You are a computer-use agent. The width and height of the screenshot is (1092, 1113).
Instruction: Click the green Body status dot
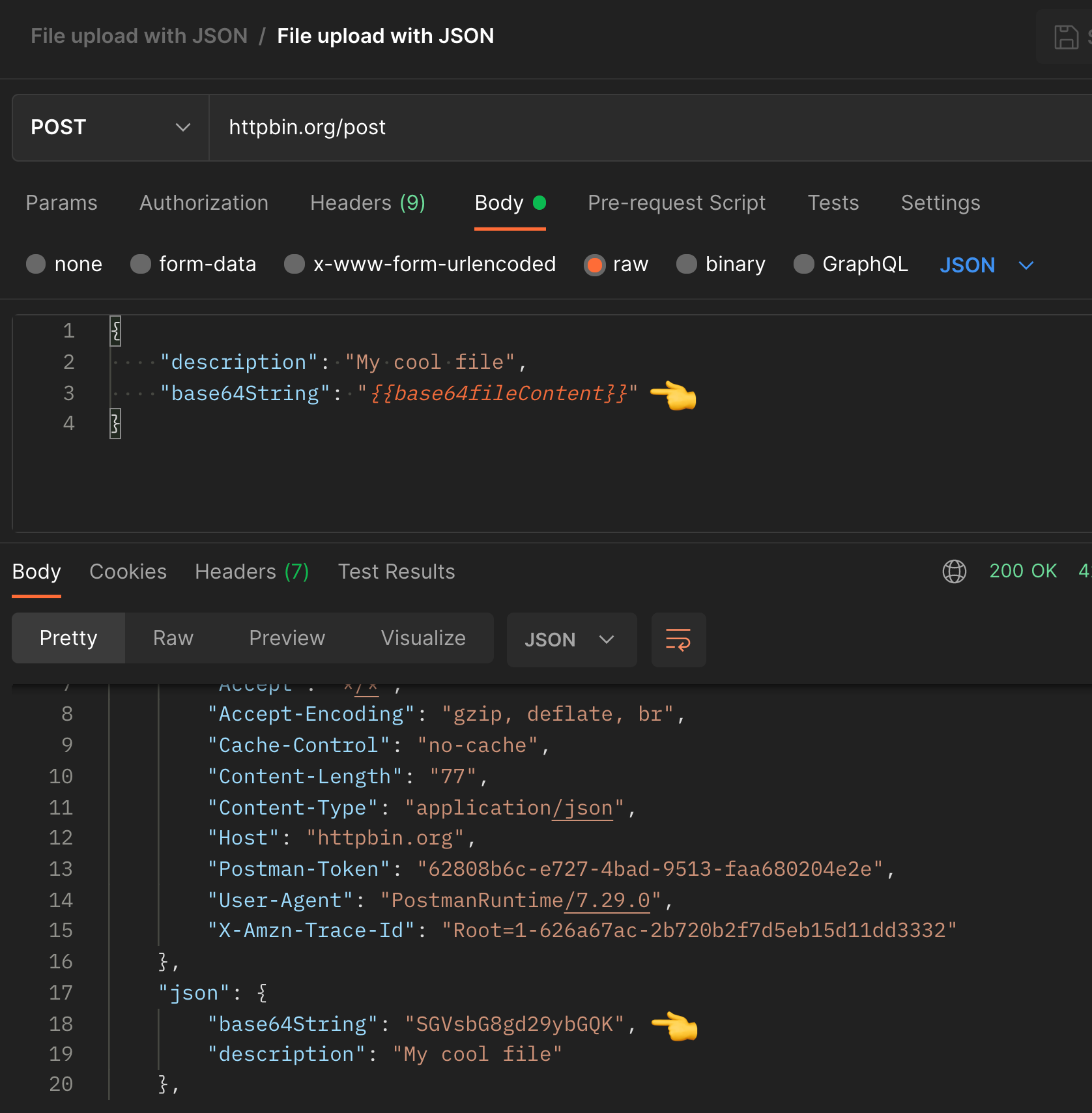pyautogui.click(x=539, y=203)
